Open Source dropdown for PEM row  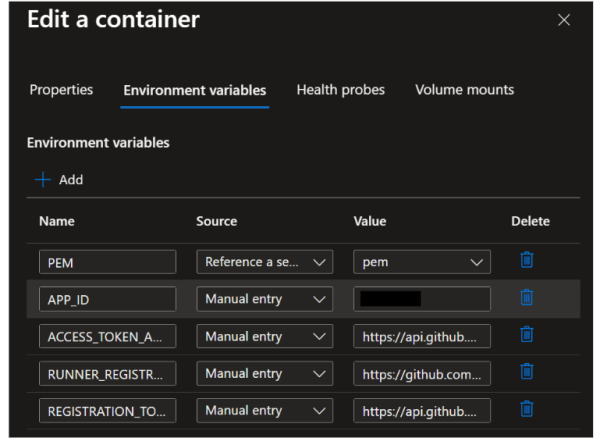pos(265,262)
